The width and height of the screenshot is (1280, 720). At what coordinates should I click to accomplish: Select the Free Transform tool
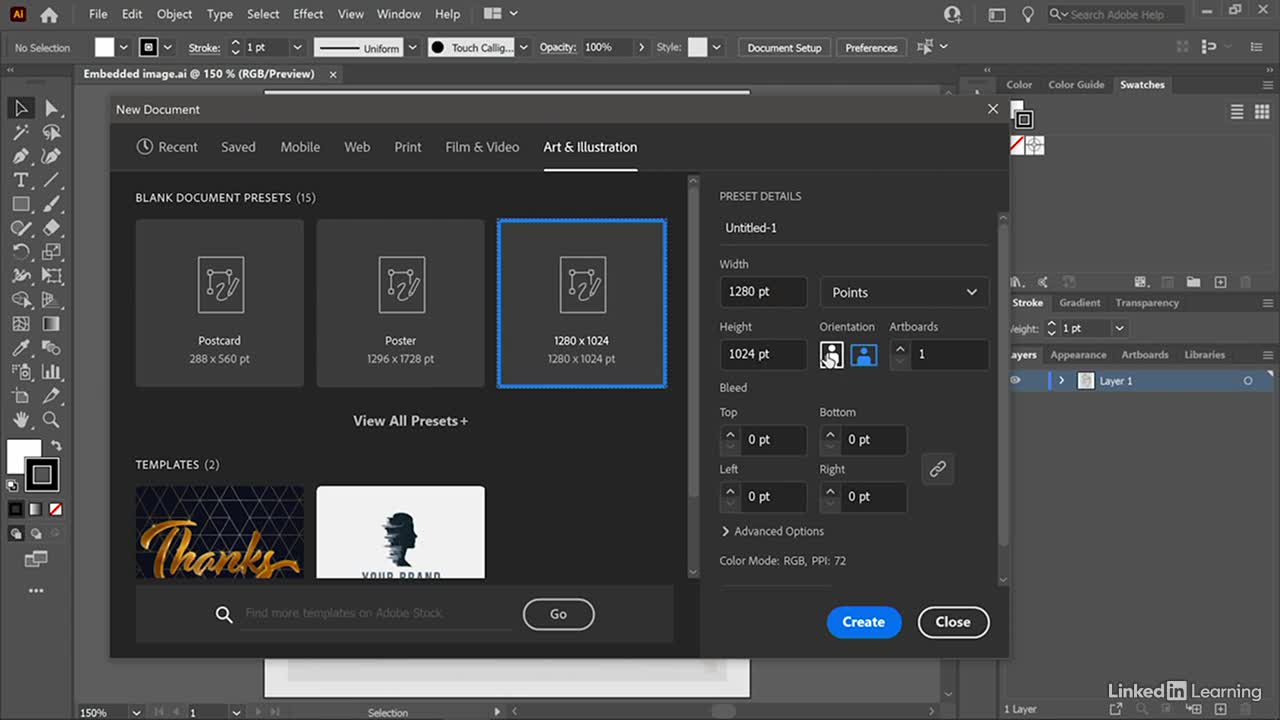tap(51, 276)
